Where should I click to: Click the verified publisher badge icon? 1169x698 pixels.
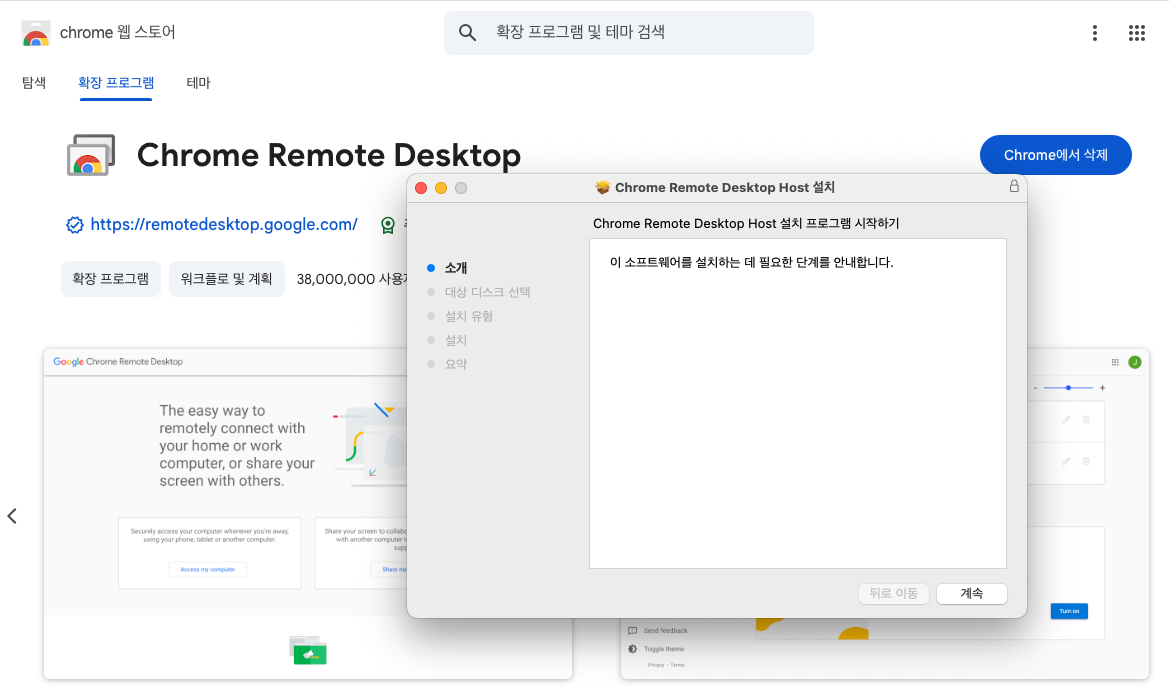(75, 224)
